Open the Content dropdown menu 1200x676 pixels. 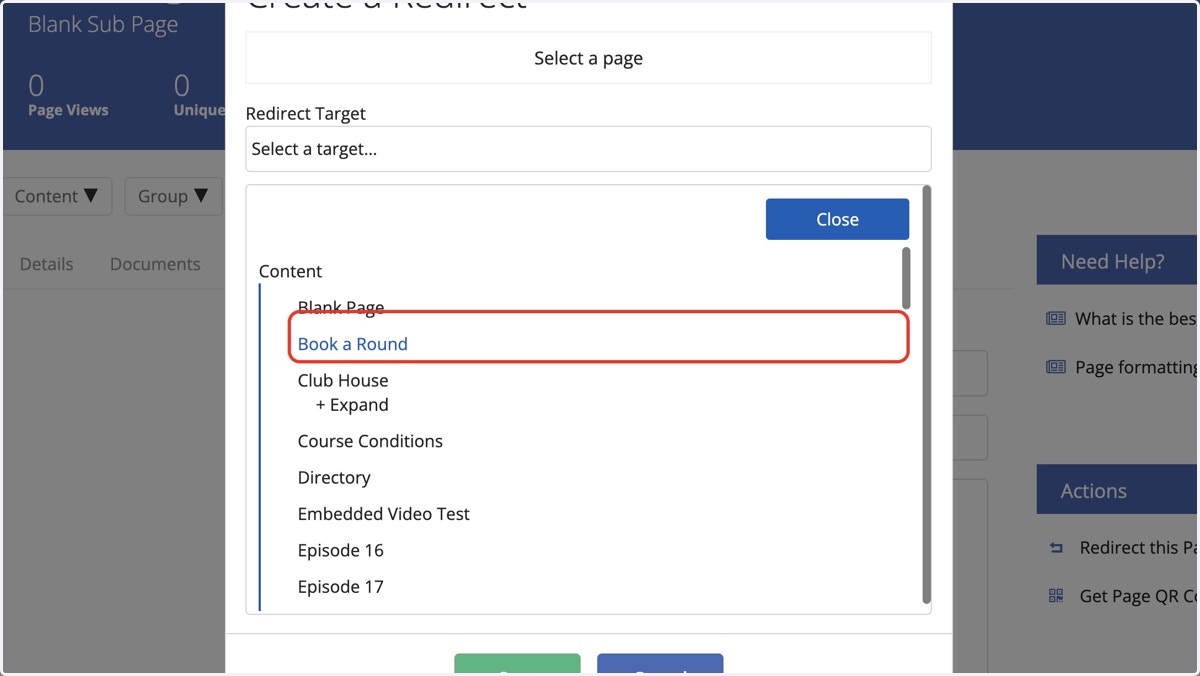pyautogui.click(x=57, y=196)
